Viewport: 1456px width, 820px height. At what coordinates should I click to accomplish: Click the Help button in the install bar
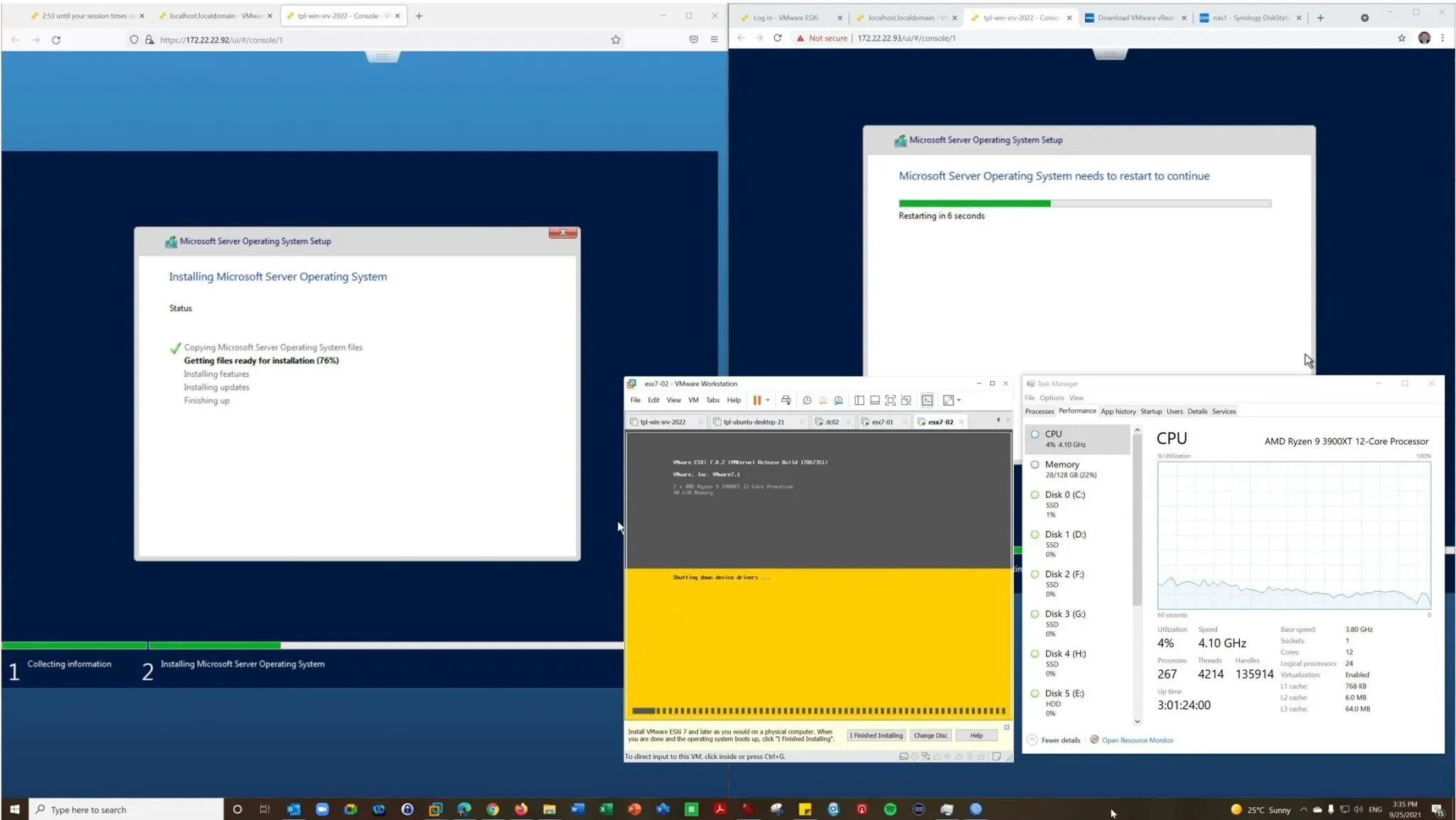coord(976,735)
